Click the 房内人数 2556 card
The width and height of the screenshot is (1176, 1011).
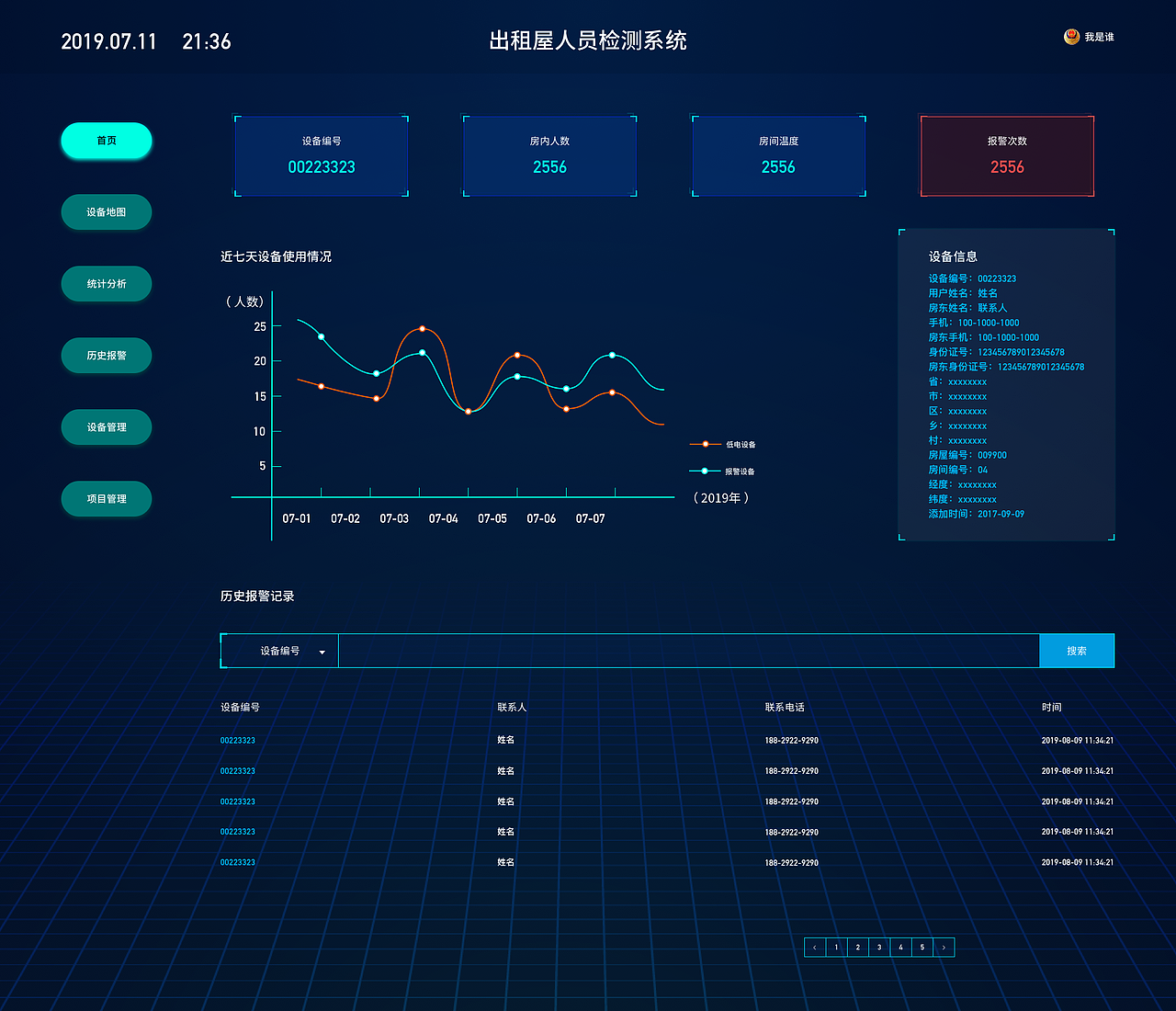[549, 156]
